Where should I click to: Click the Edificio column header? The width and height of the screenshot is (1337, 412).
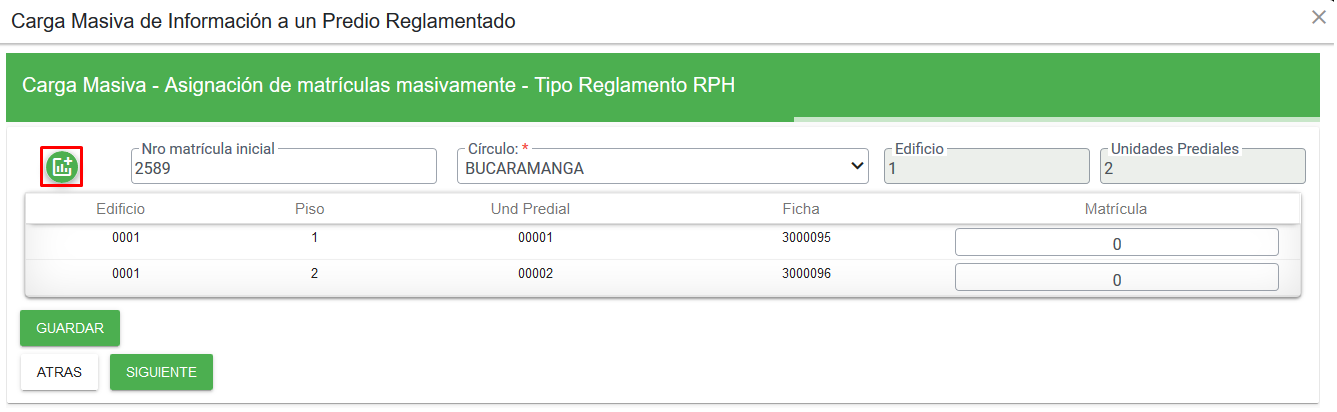(x=121, y=209)
